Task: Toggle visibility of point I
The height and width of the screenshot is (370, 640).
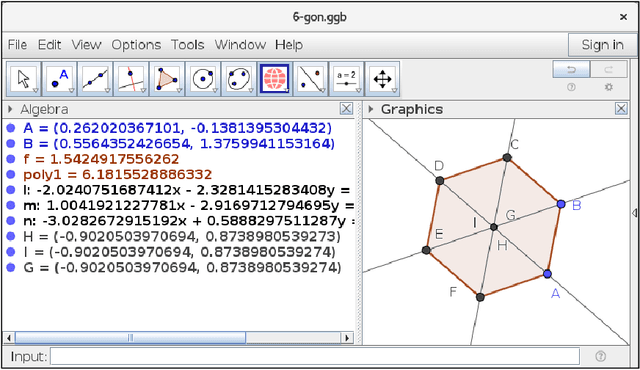Action: tap(11, 252)
